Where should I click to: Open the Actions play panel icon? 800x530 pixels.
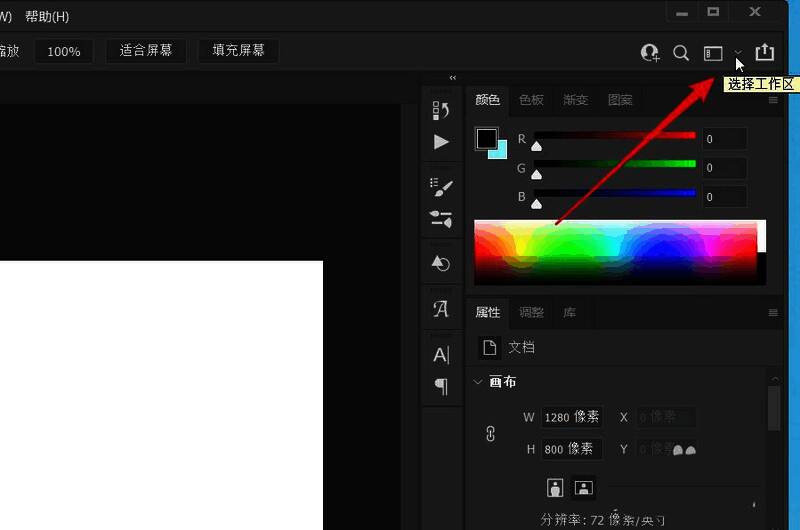pos(441,142)
